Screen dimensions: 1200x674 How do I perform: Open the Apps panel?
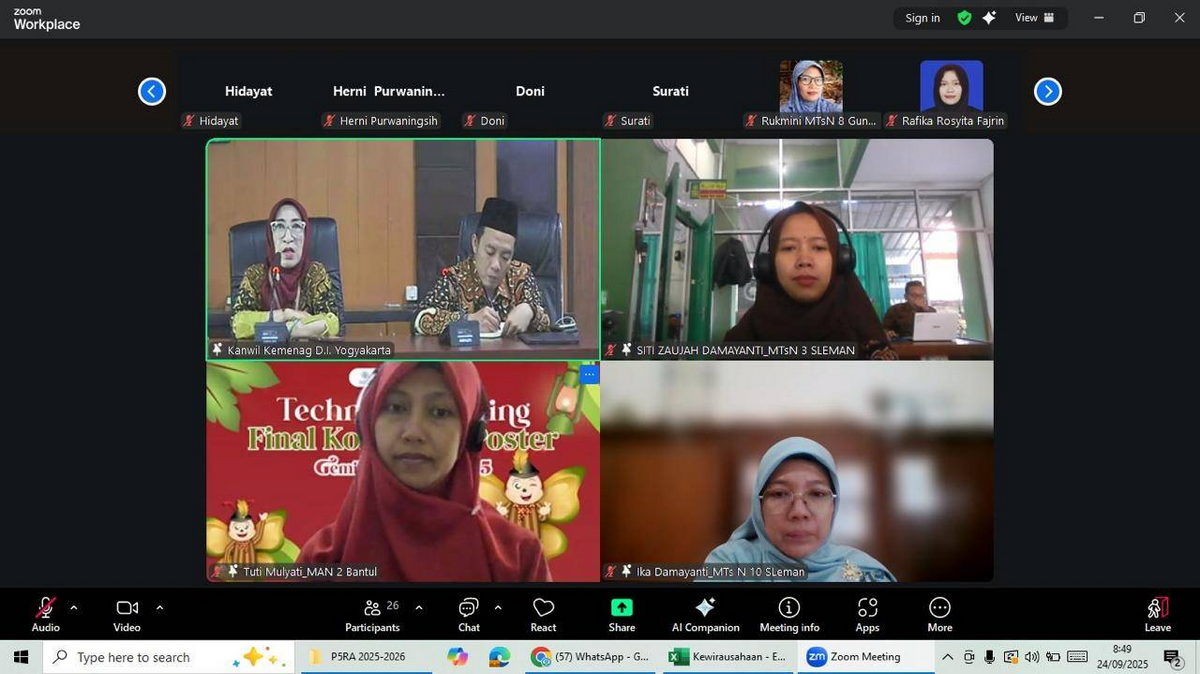tap(867, 614)
